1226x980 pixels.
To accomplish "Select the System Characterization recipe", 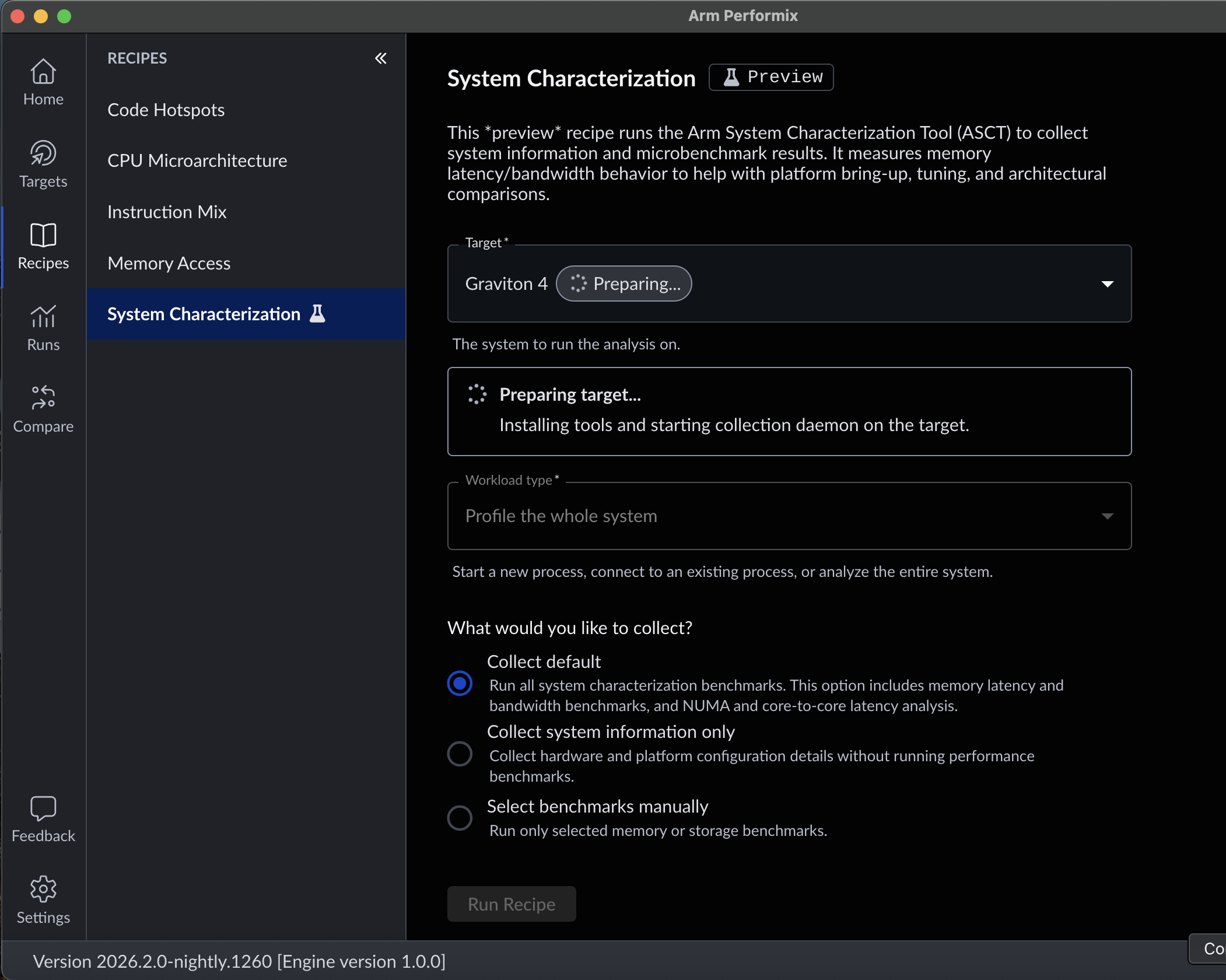I will coord(246,314).
